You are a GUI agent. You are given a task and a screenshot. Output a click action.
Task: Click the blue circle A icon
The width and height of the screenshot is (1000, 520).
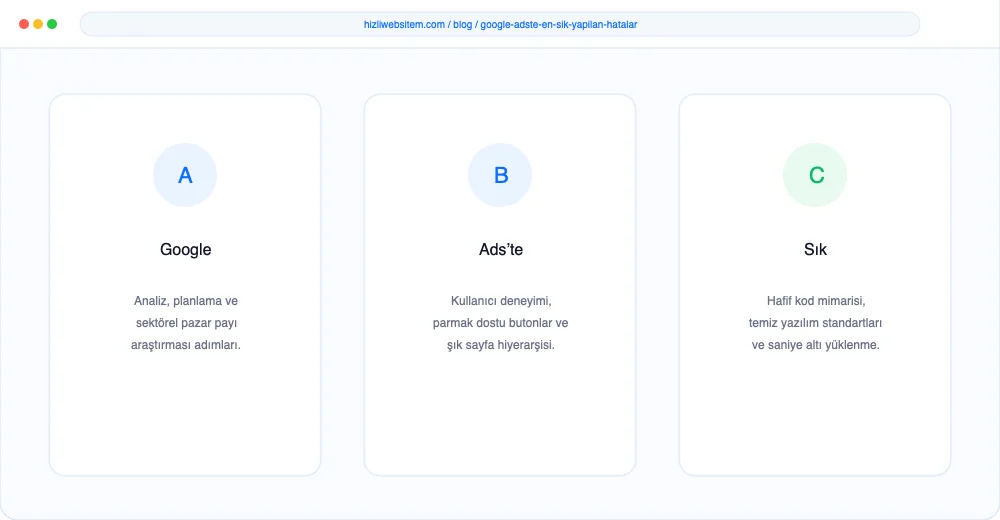[185, 175]
